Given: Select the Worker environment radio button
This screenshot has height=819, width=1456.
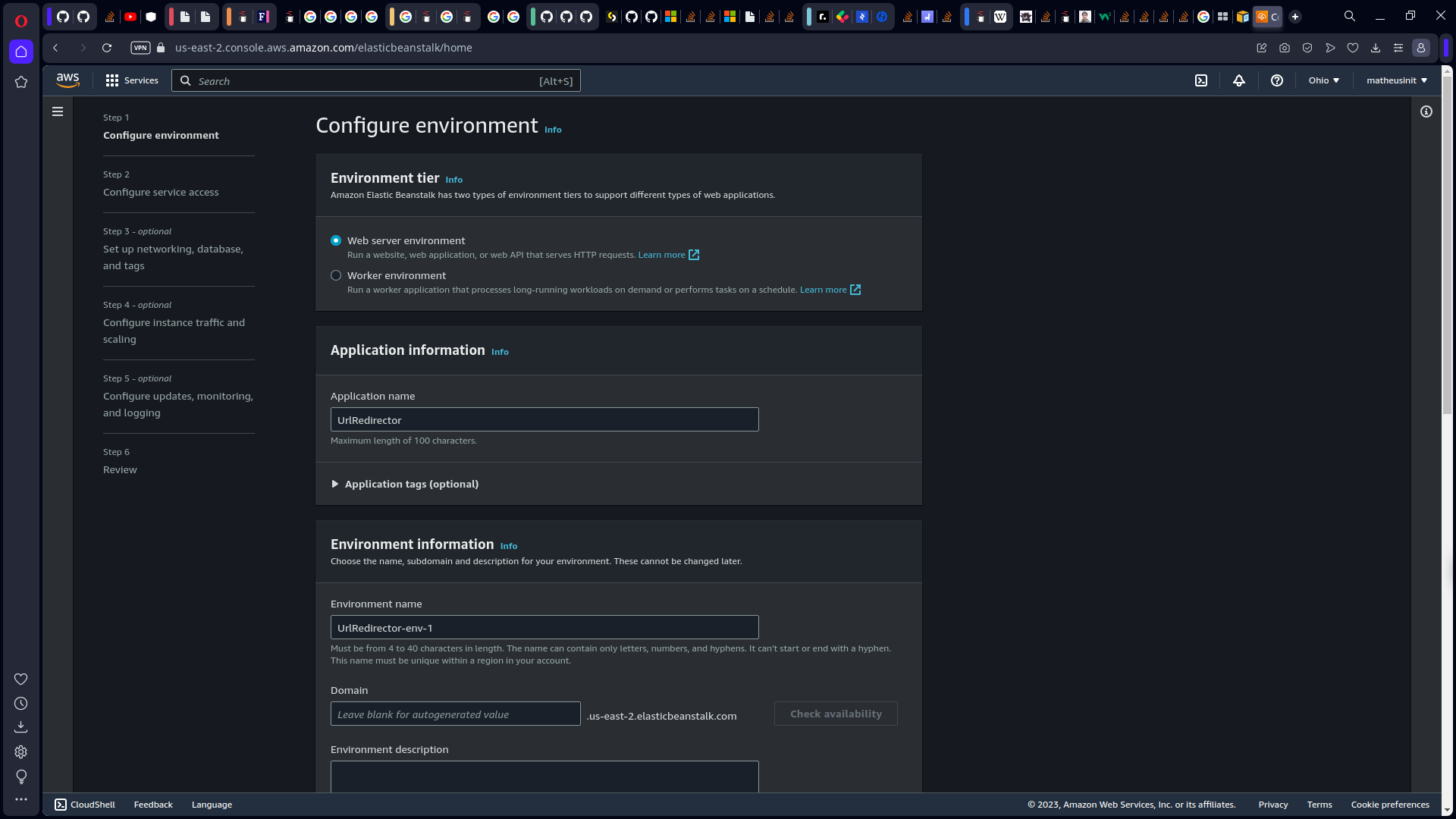Looking at the screenshot, I should pyautogui.click(x=336, y=275).
